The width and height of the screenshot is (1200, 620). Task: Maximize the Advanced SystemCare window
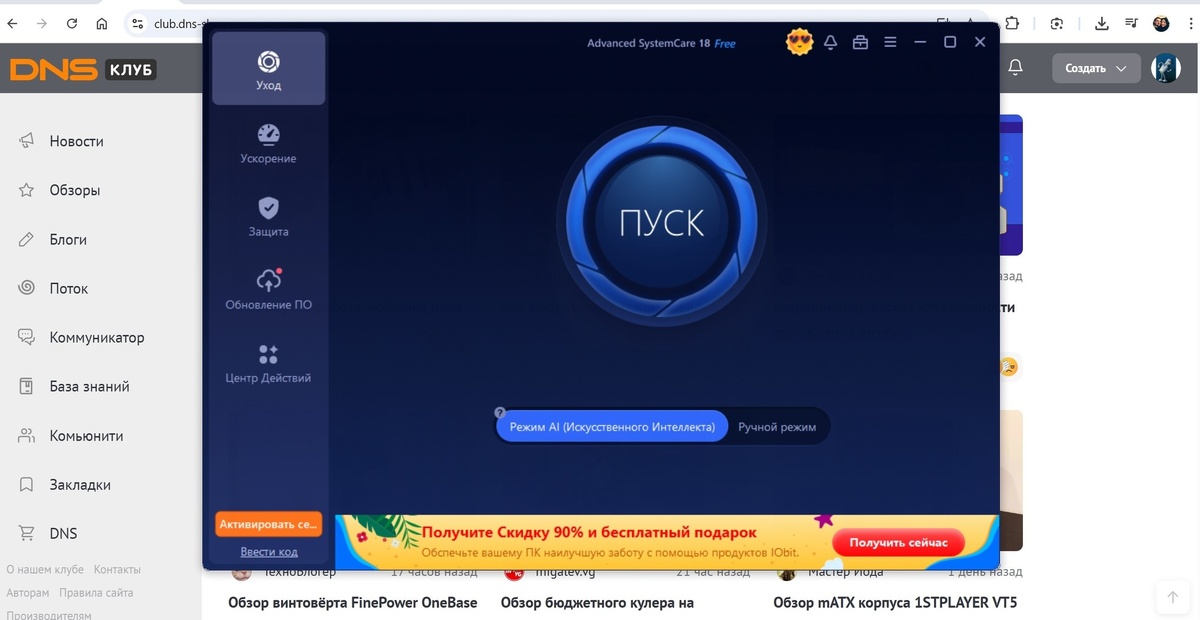point(950,42)
